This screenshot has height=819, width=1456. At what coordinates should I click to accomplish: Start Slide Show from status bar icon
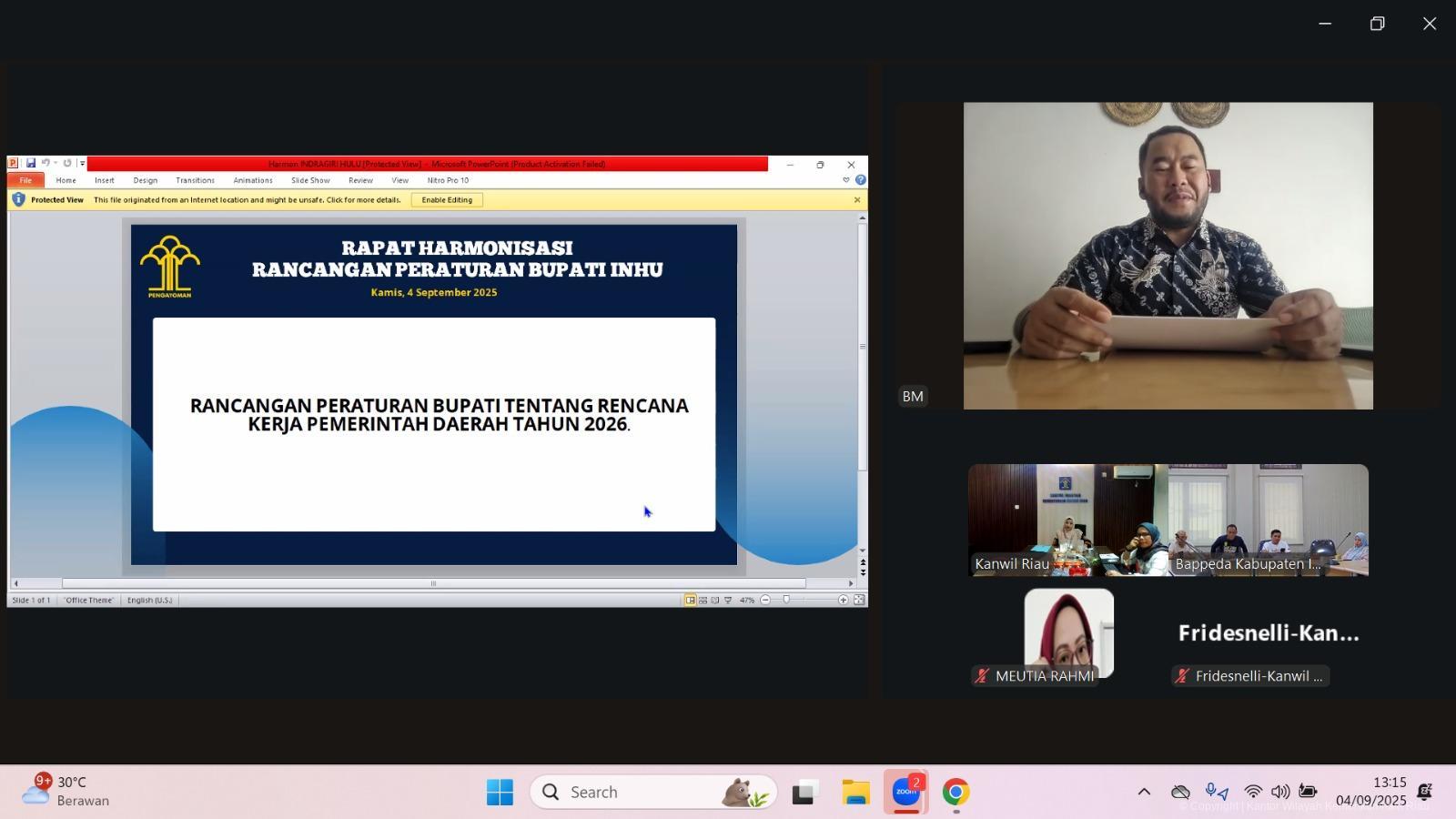click(x=727, y=601)
